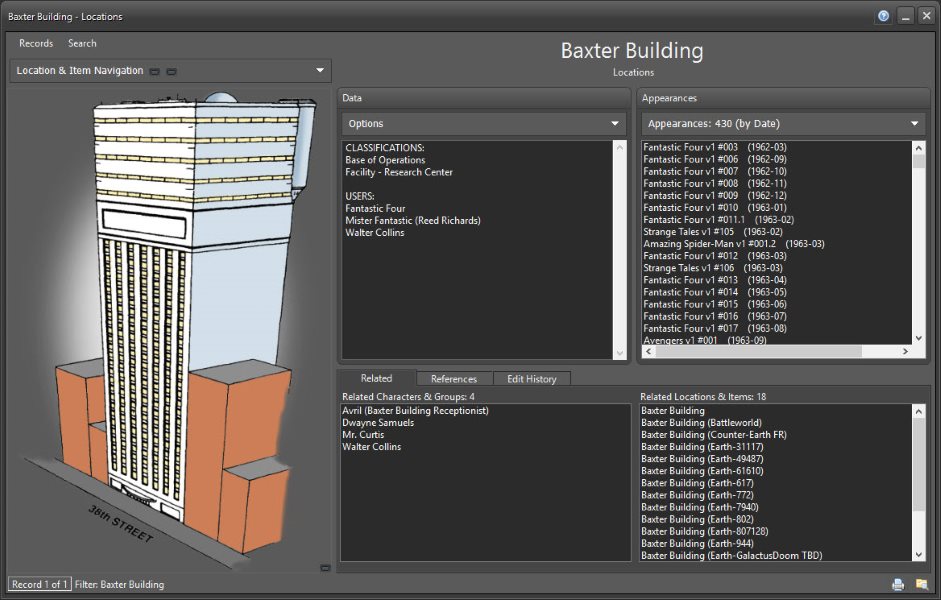
Task: Select 'Baxter Building (Earth-31117)' related location
Action: pos(702,446)
